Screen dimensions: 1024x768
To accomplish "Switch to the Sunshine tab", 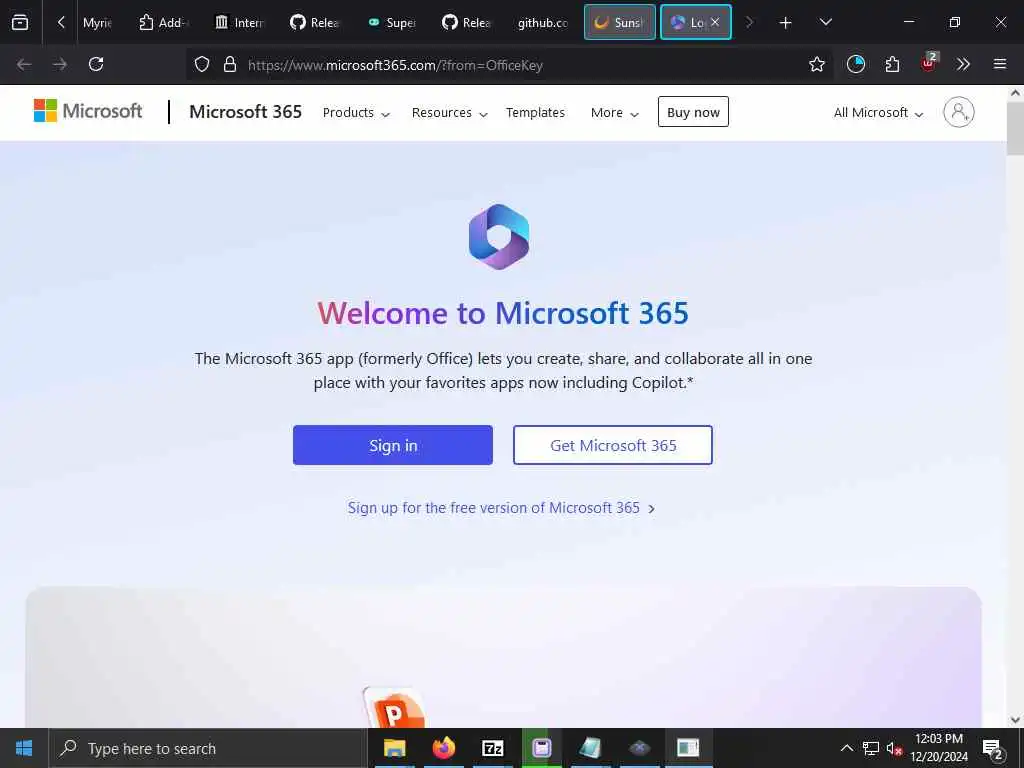I will point(620,23).
